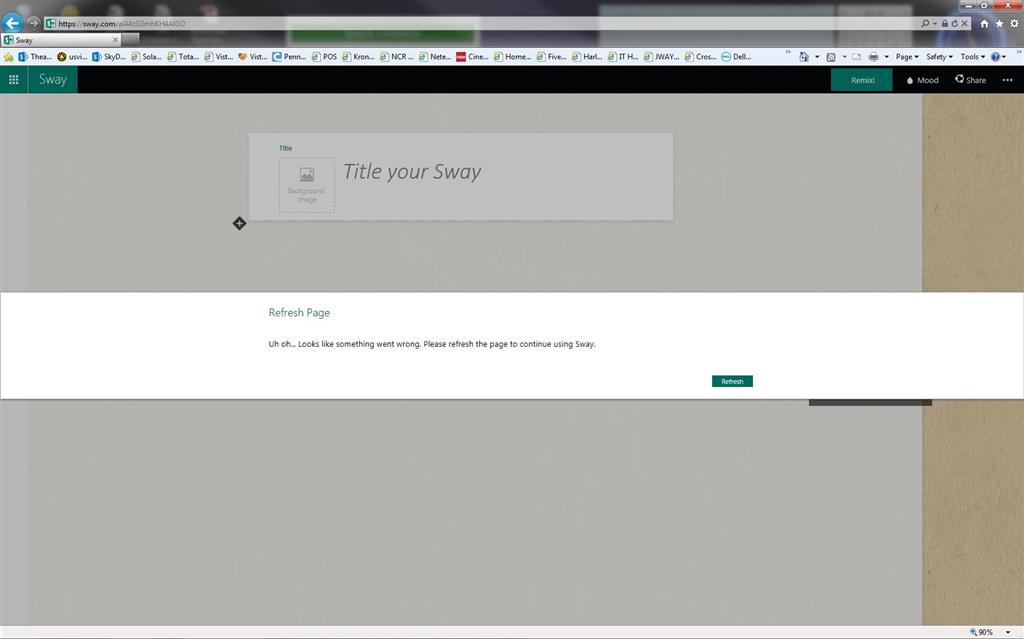Open the 'IT H...' favorites bar link
Image resolution: width=1024 pixels, height=639 pixels.
click(x=623, y=57)
